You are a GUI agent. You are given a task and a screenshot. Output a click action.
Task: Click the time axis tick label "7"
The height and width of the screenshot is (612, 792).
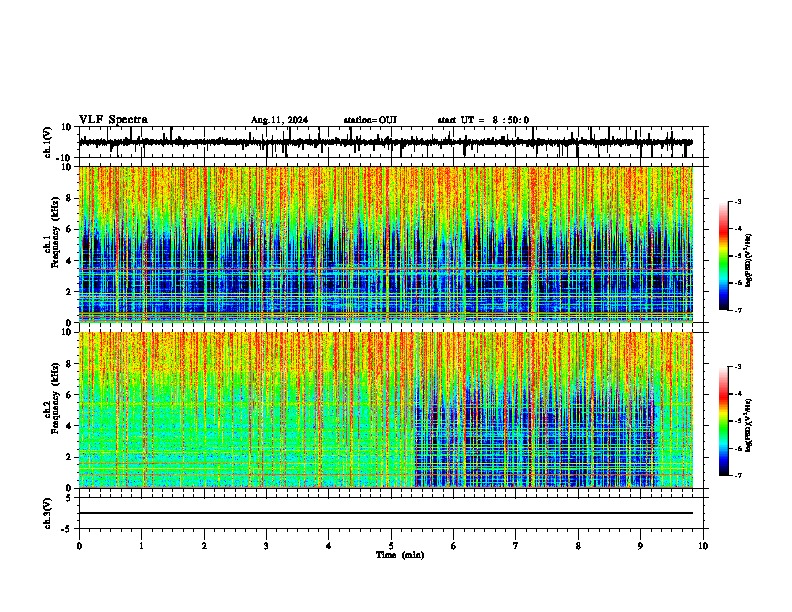click(x=516, y=546)
